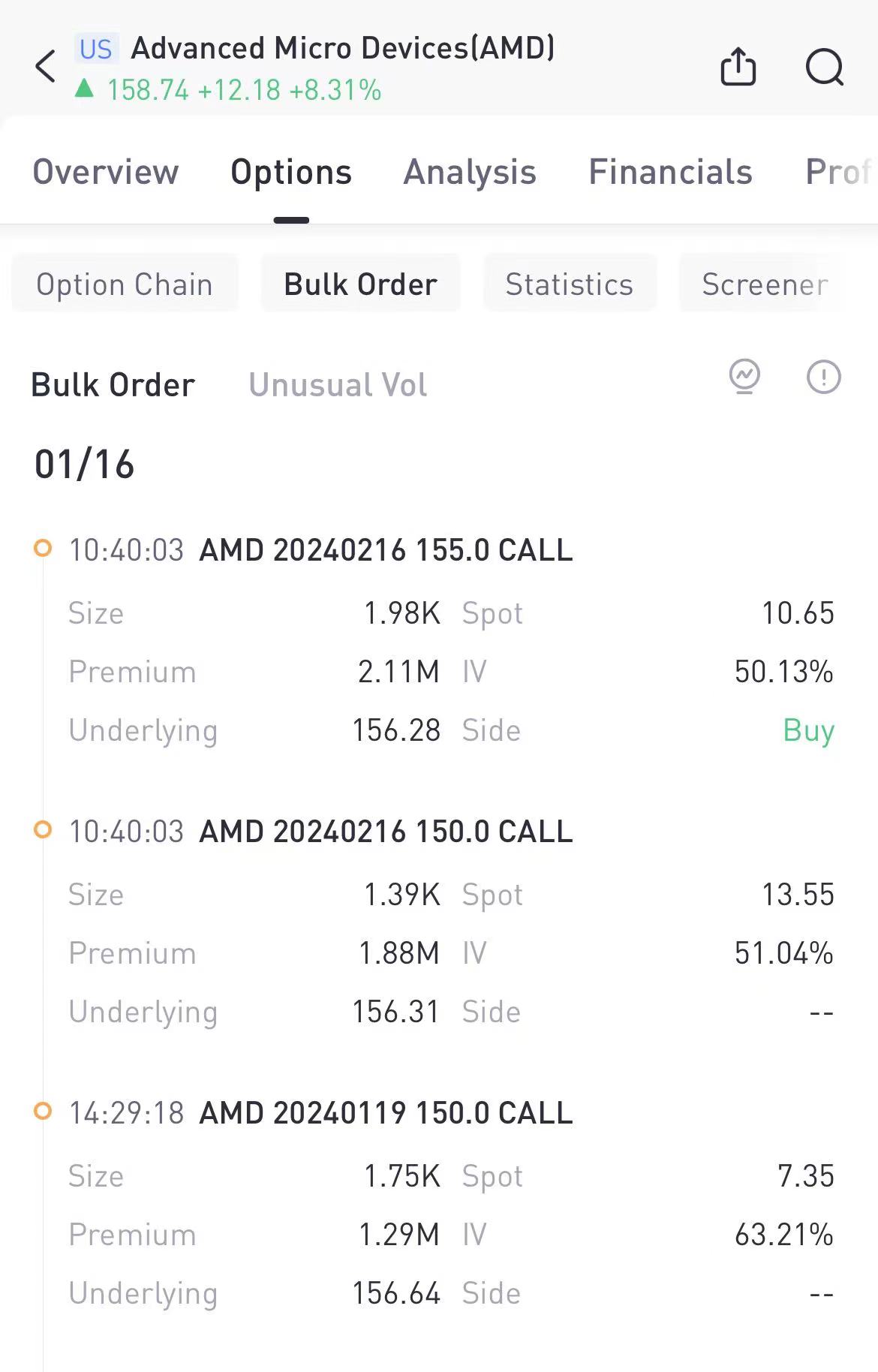Screen dimensions: 878x1372
Task: Tap the orange marker for 20240119 order
Action: [44, 1111]
